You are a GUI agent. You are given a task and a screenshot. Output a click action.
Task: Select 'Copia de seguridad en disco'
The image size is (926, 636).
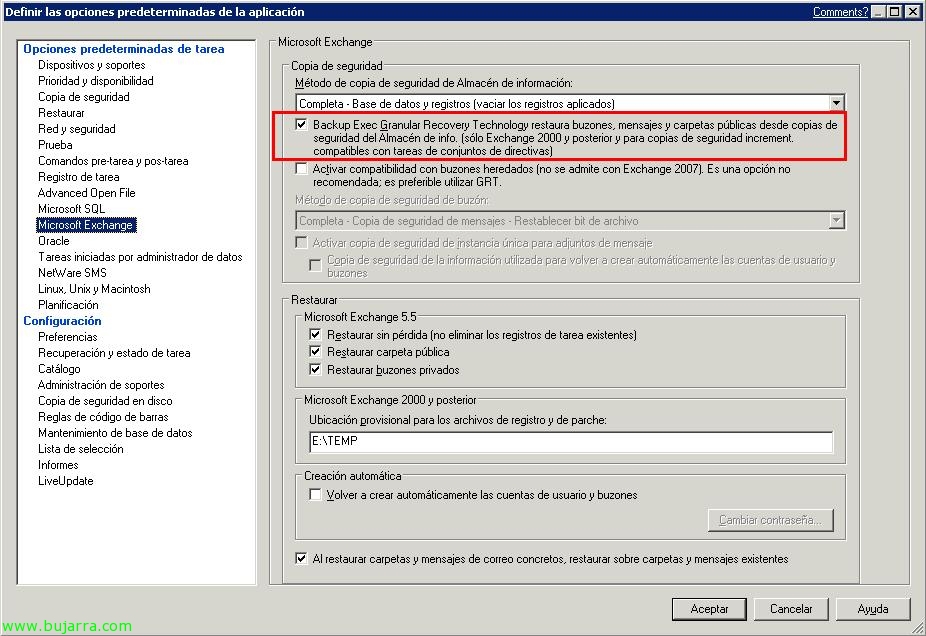pyautogui.click(x=106, y=400)
